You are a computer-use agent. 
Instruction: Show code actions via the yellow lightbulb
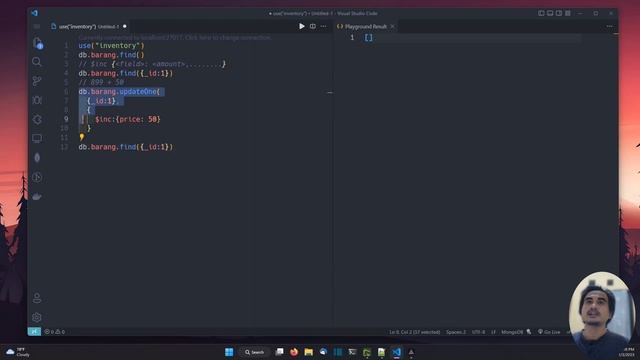[x=82, y=137]
